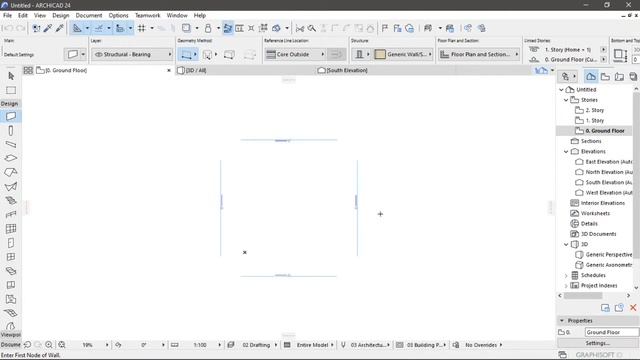
Task: Toggle the grid snap icon
Action: click(142, 28)
